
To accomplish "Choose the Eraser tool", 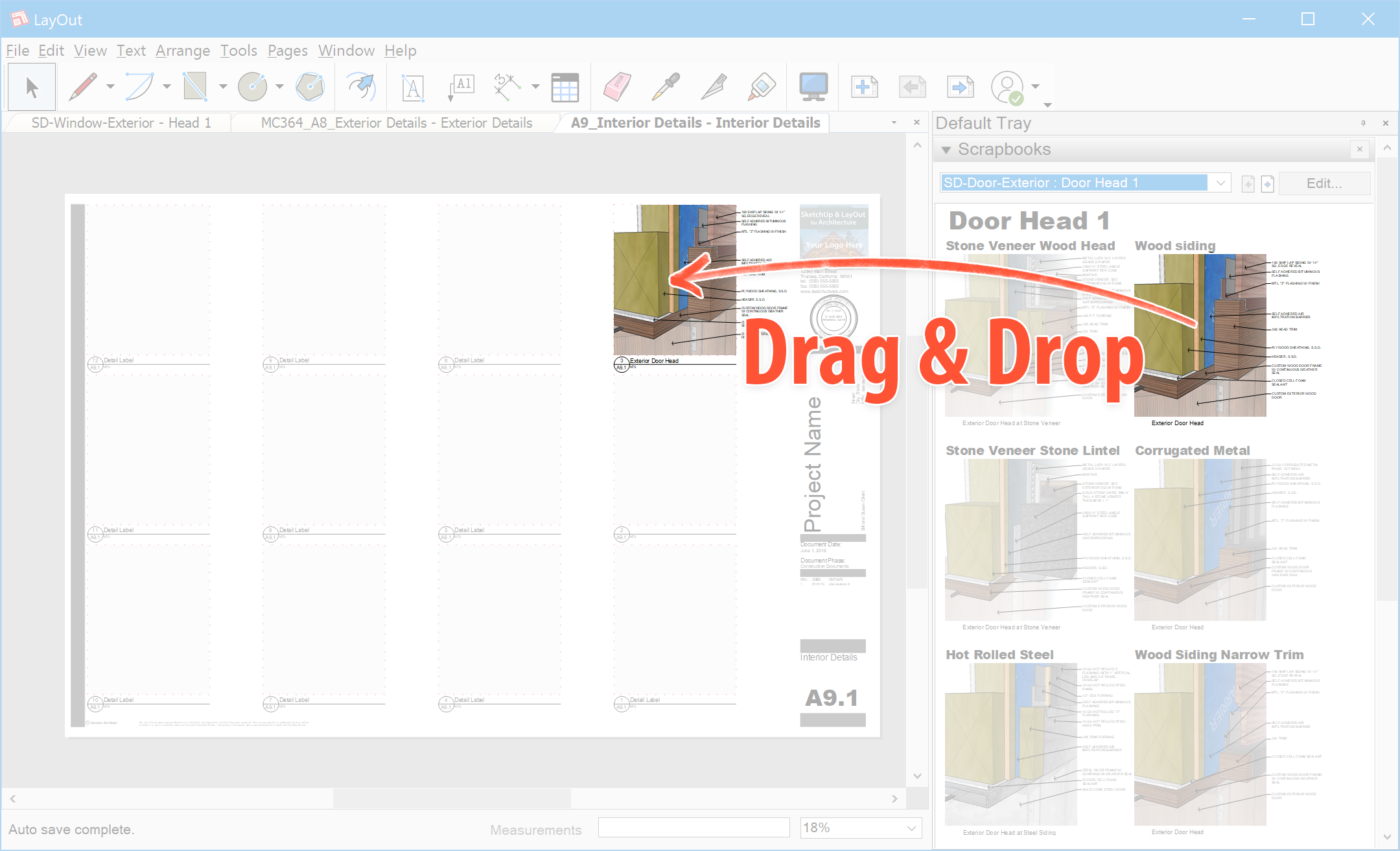I will coord(616,87).
